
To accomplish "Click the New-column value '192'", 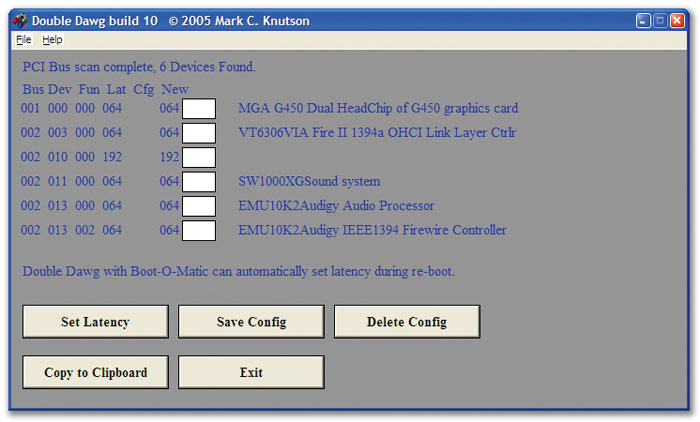I will coord(169,157).
